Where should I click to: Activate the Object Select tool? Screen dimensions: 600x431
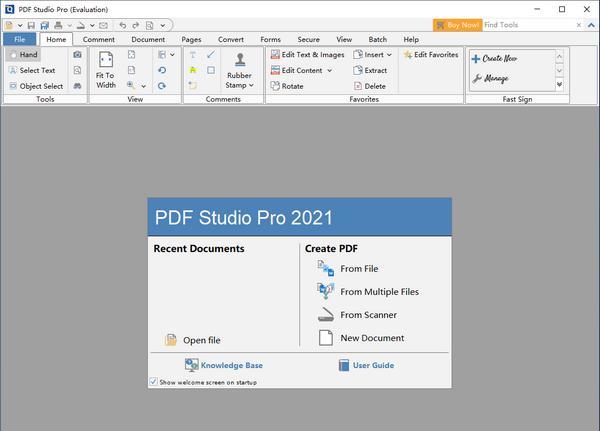coord(36,86)
